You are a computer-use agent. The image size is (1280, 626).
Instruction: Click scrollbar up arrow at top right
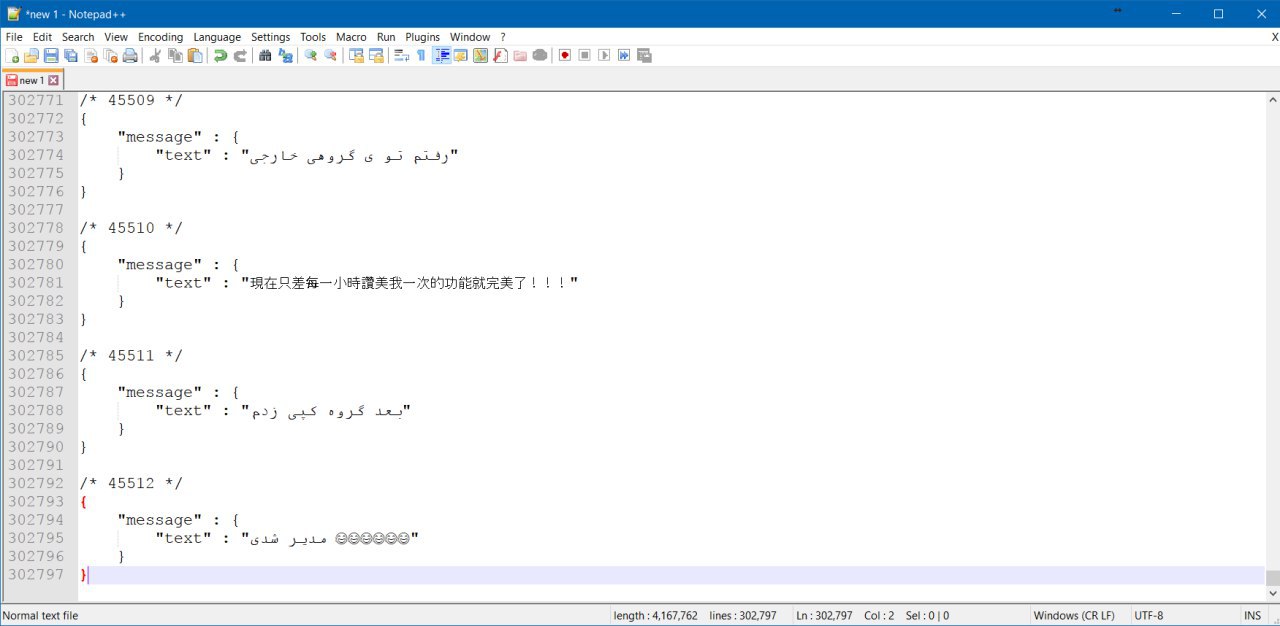click(x=1273, y=100)
